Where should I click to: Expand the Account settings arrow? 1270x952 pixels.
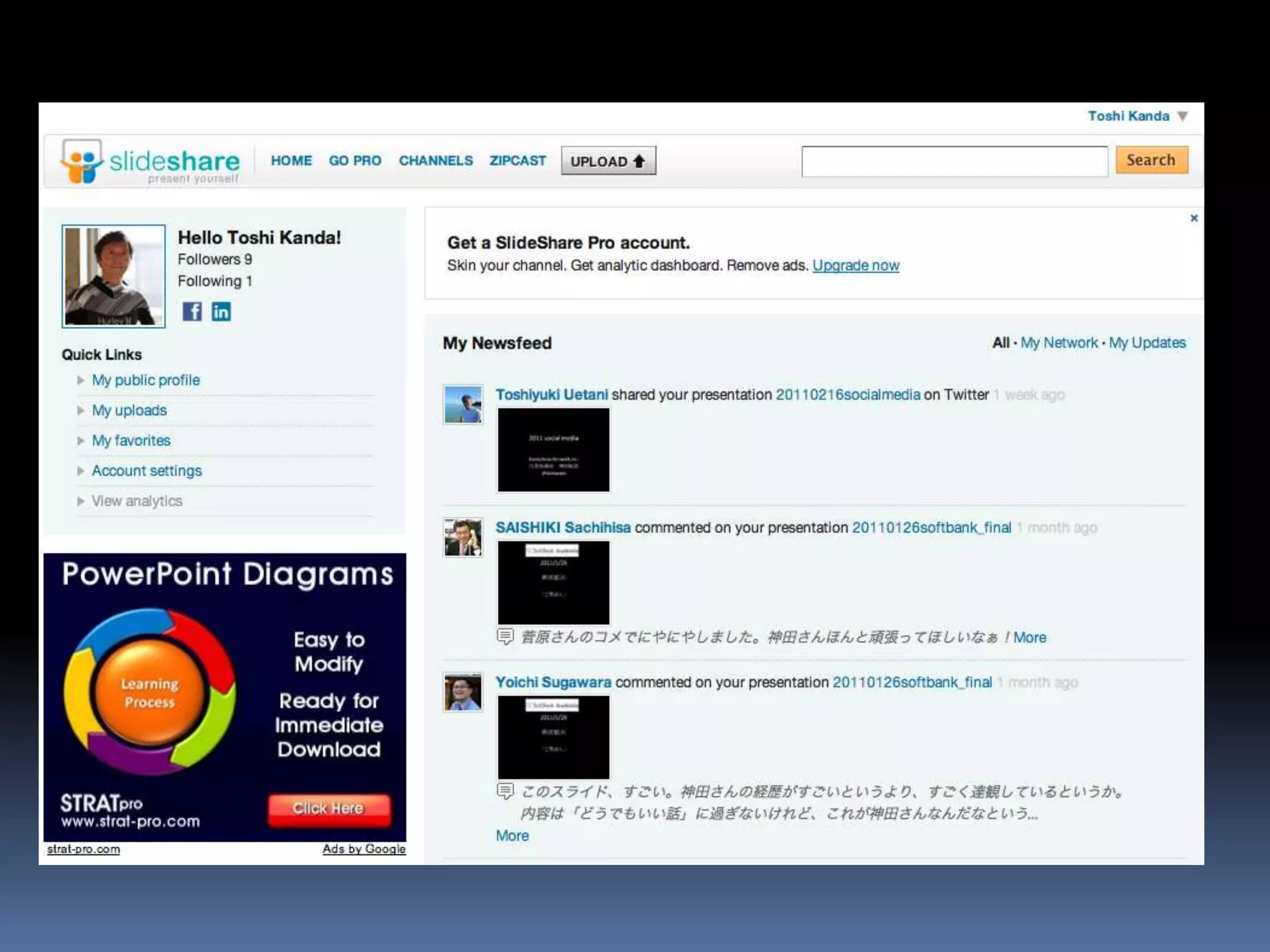81,471
